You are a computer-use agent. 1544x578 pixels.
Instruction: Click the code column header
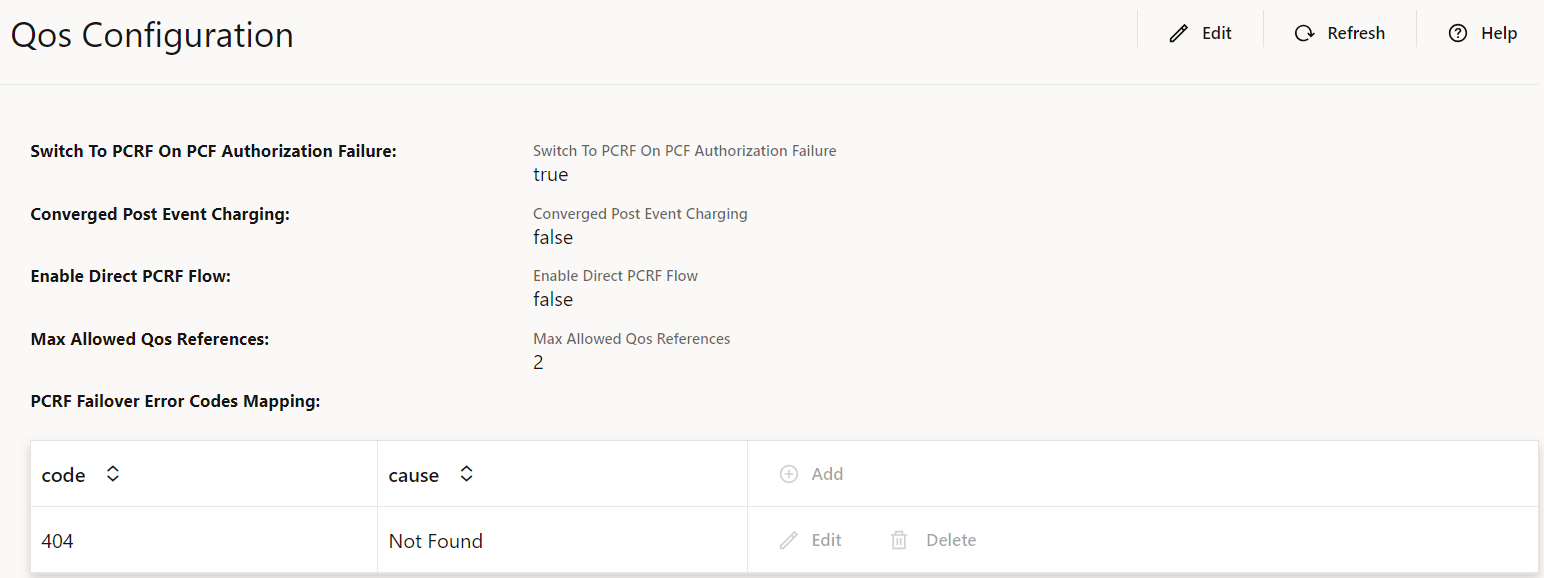[x=64, y=476]
